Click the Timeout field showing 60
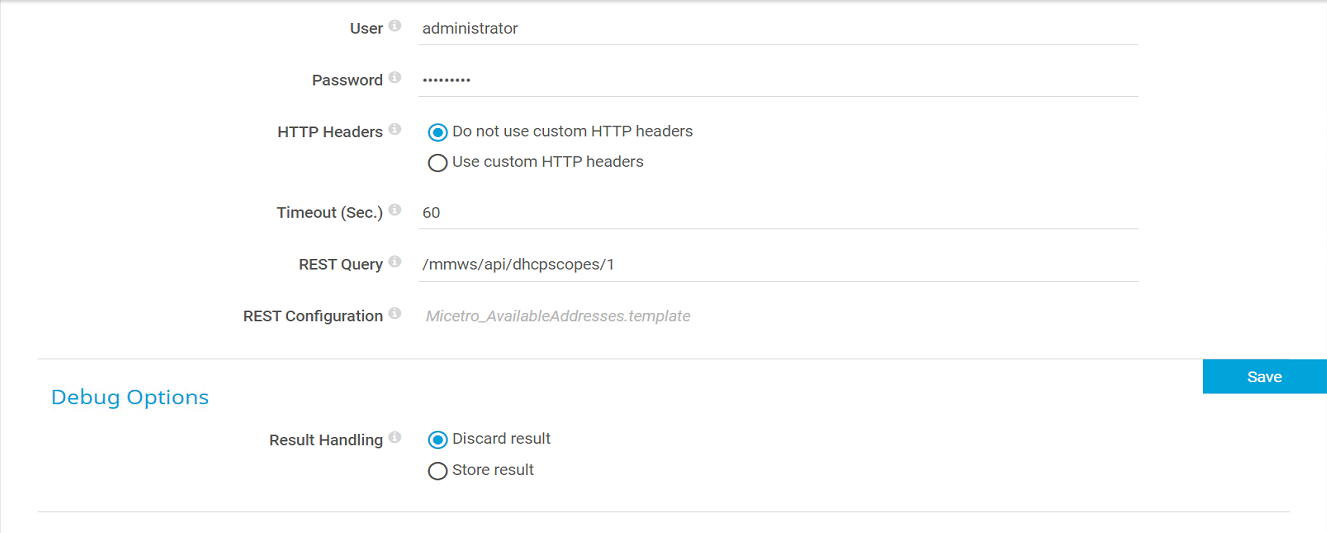 778,213
